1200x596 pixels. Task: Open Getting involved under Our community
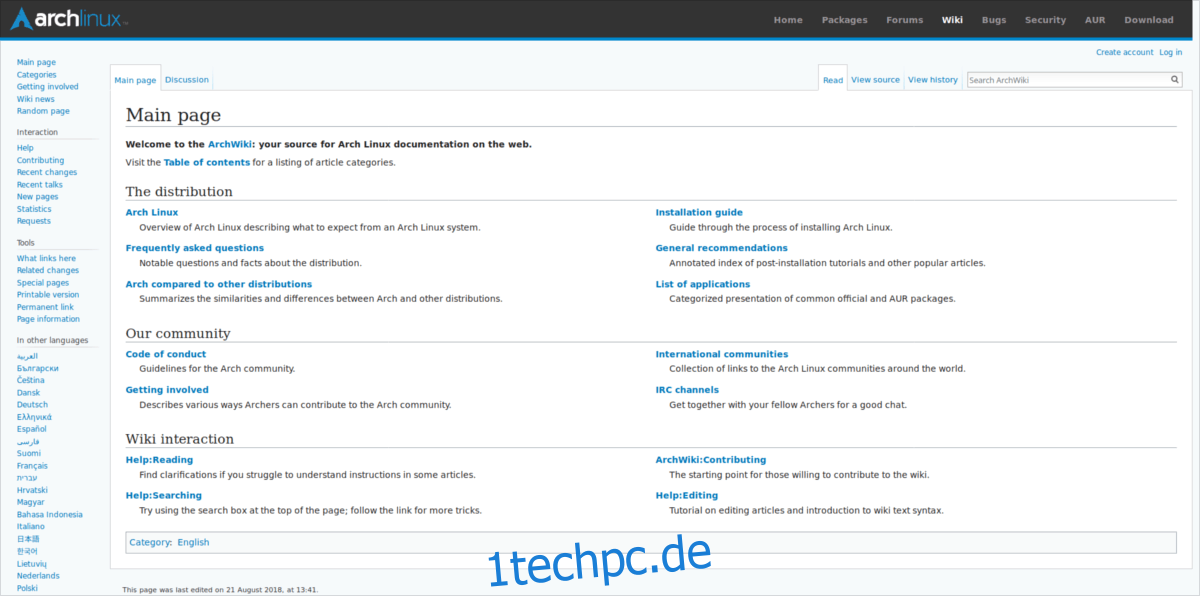point(167,390)
